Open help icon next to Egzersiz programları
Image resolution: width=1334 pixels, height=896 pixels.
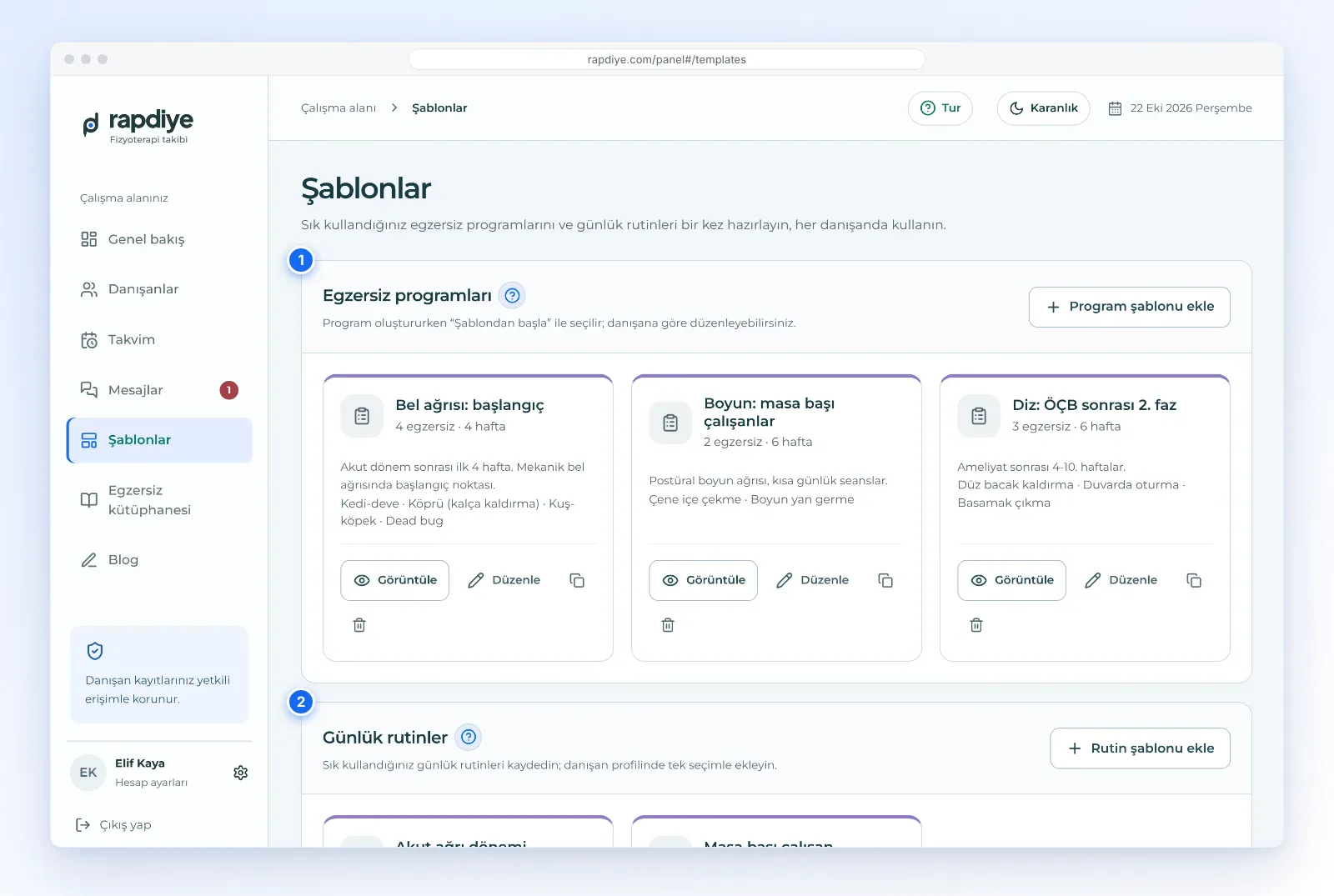tap(512, 296)
